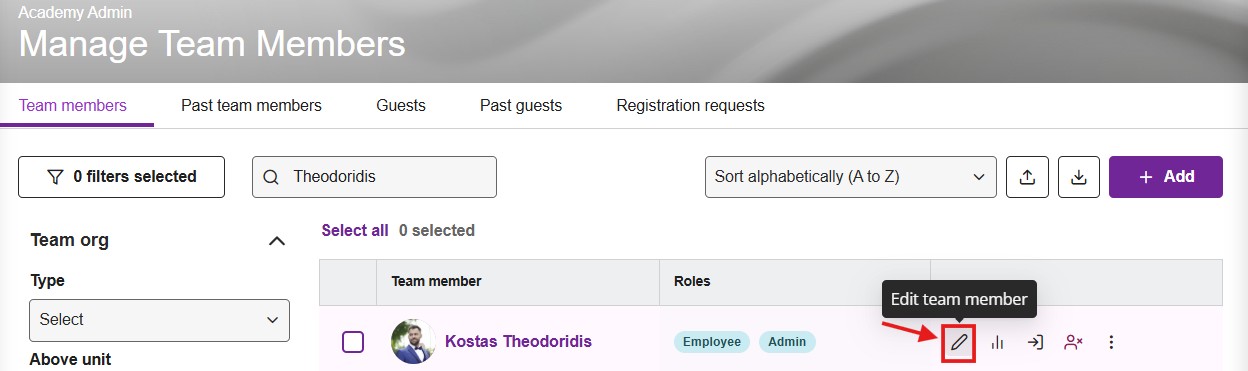Click the purple Add button
The width and height of the screenshot is (1248, 371).
[1166, 177]
